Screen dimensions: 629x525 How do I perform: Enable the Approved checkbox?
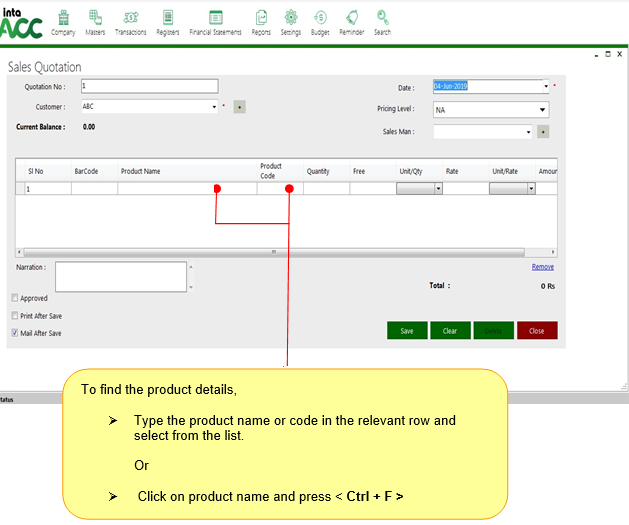tap(15, 298)
